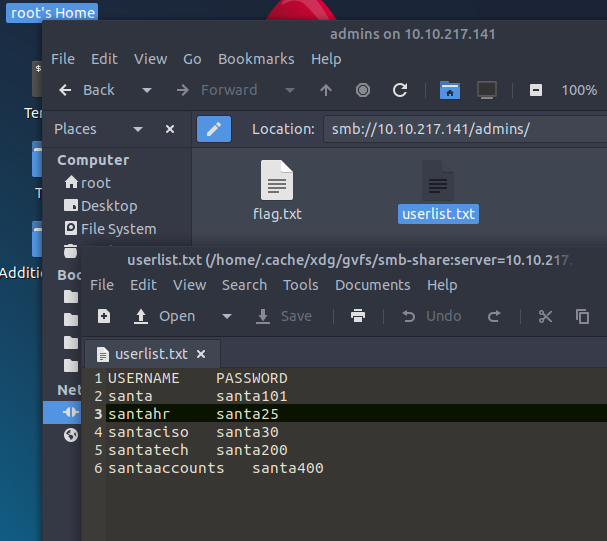Click the Location address field
The image size is (607, 541).
[x=460, y=129]
